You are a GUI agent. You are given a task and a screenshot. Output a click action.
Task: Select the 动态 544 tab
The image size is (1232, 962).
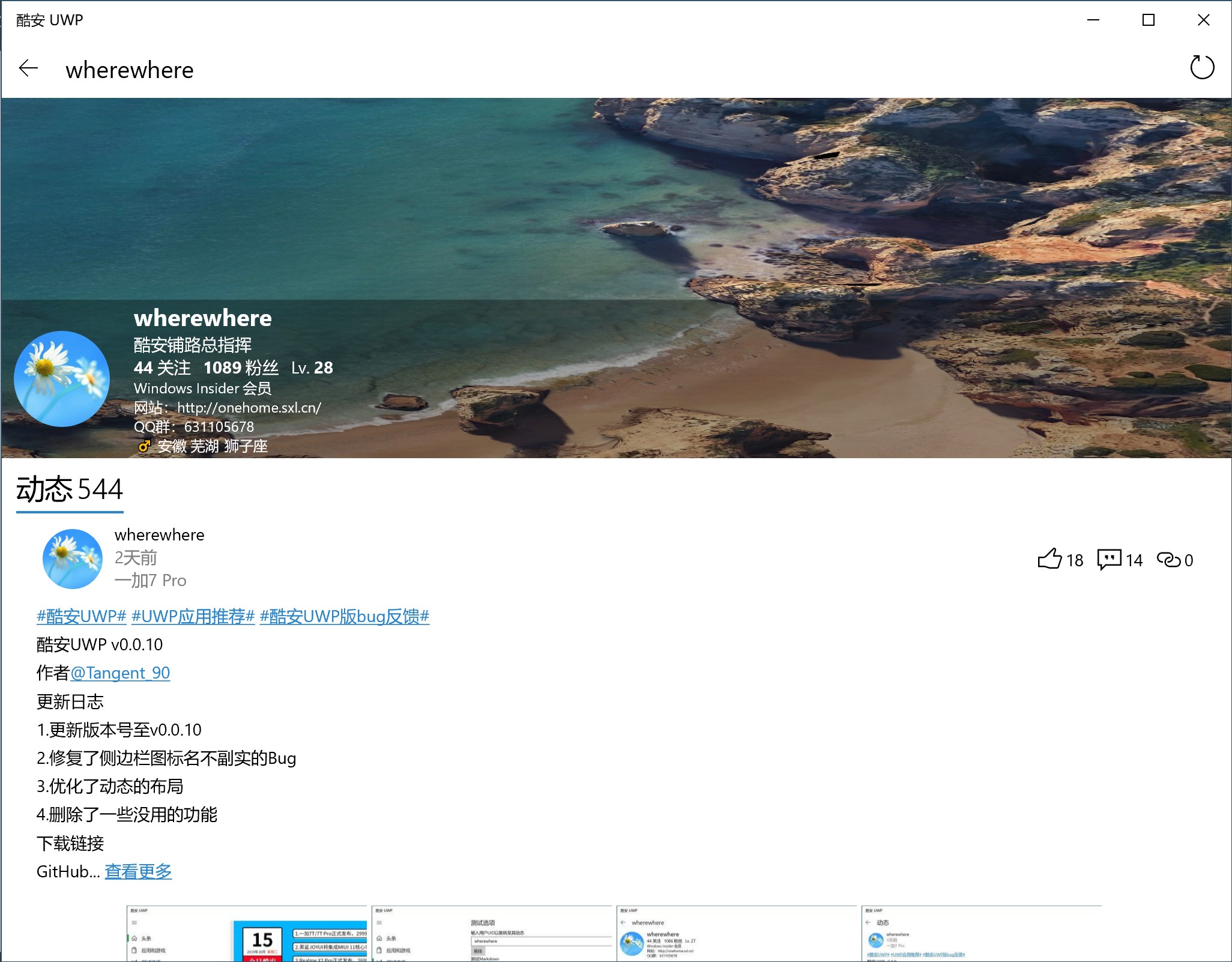click(x=70, y=489)
